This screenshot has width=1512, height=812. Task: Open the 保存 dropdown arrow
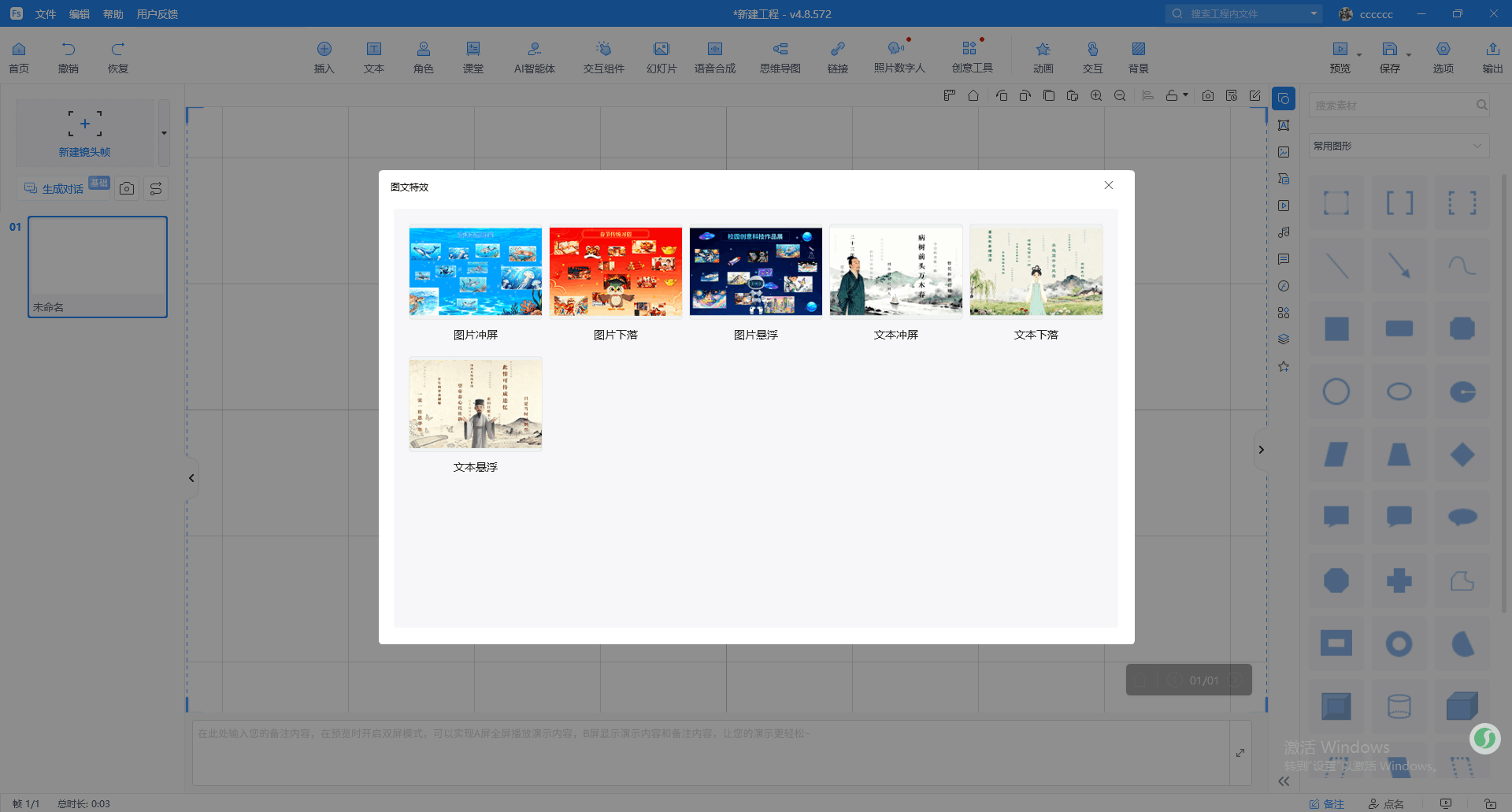1409,54
